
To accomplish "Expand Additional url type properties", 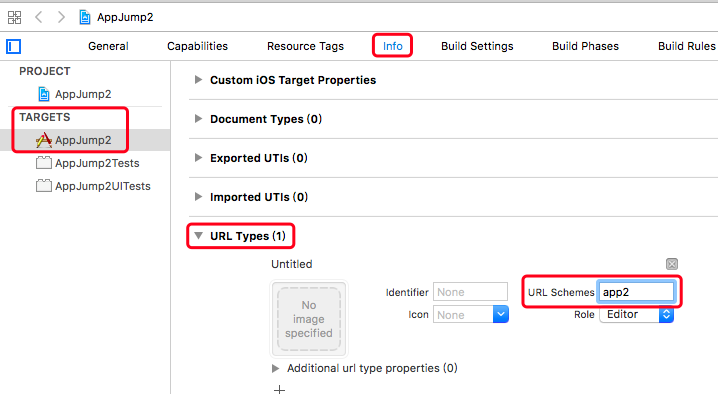I will click(x=275, y=368).
